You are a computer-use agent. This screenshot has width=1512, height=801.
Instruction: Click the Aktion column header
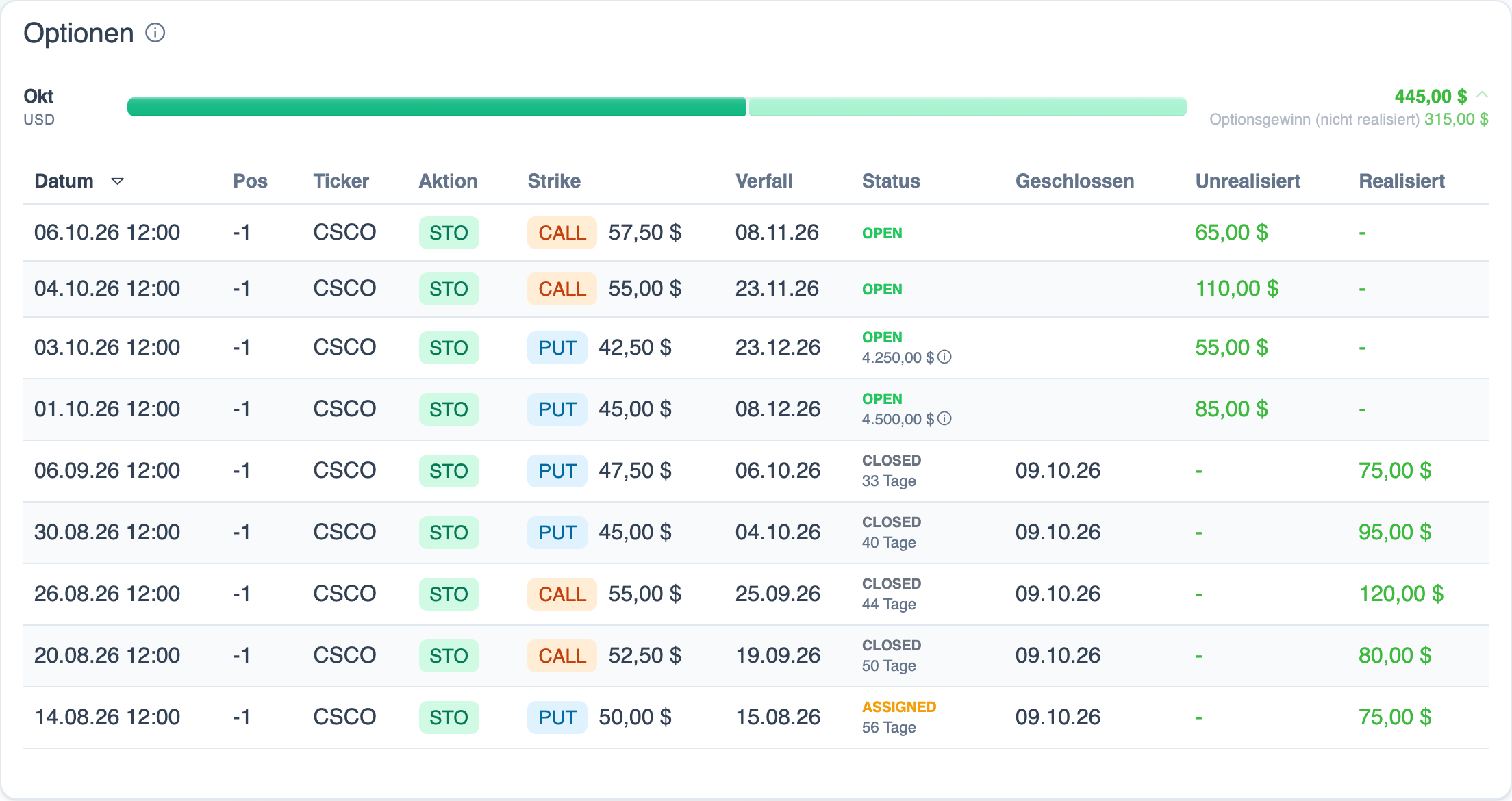click(x=448, y=181)
